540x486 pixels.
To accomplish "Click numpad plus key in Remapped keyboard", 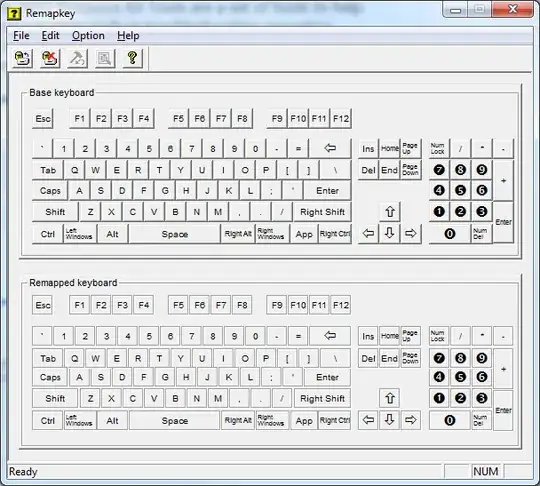I will tap(503, 369).
